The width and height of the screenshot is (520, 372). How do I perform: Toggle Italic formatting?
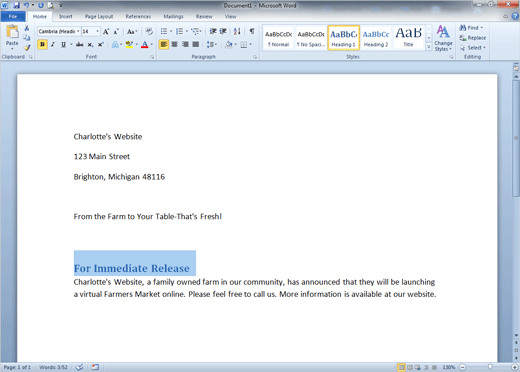pos(53,44)
